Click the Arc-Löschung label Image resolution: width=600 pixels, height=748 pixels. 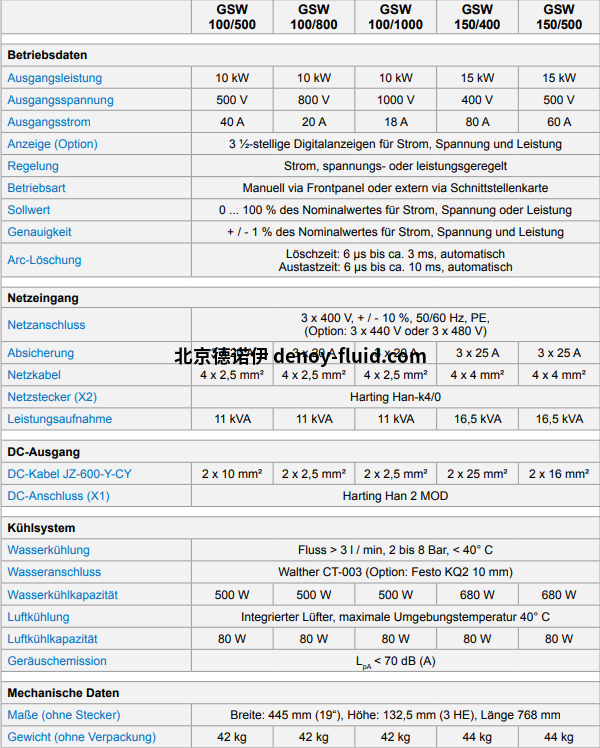[x=44, y=260]
